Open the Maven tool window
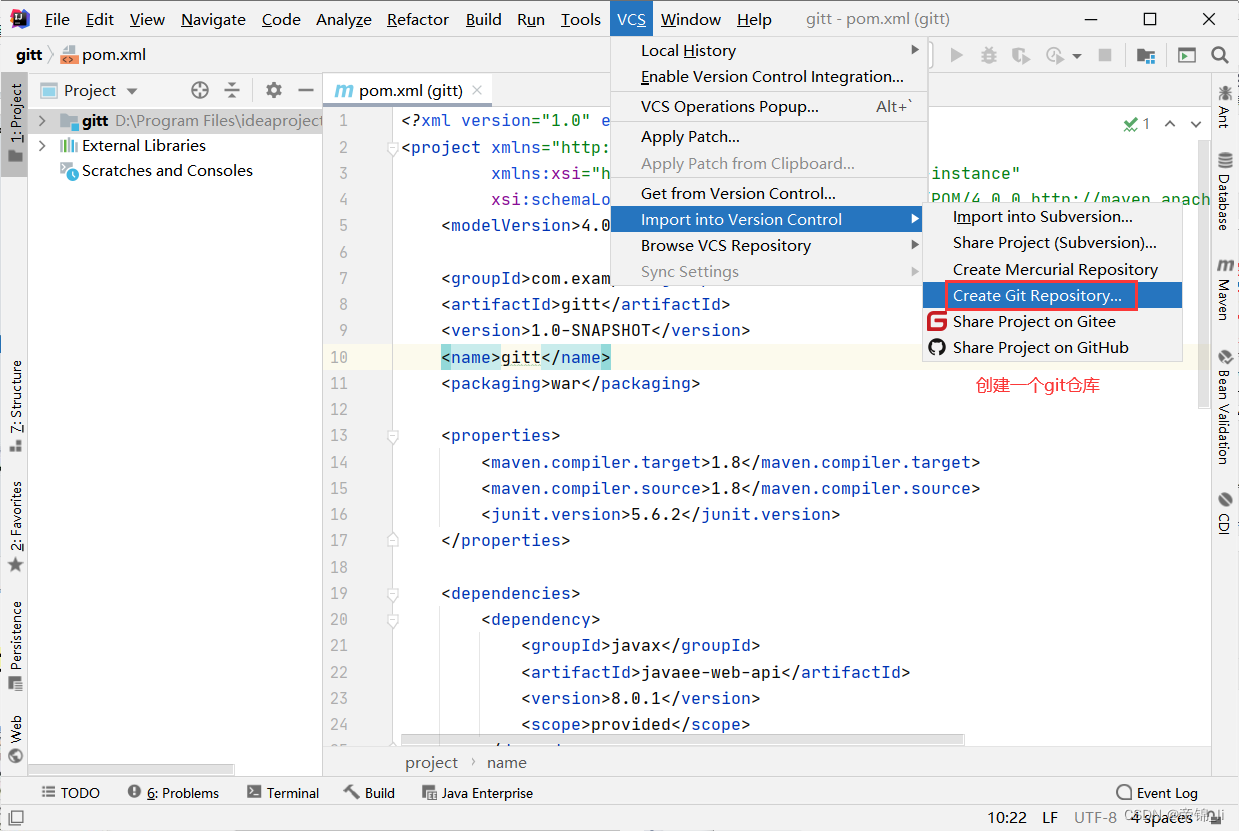 (x=1223, y=289)
